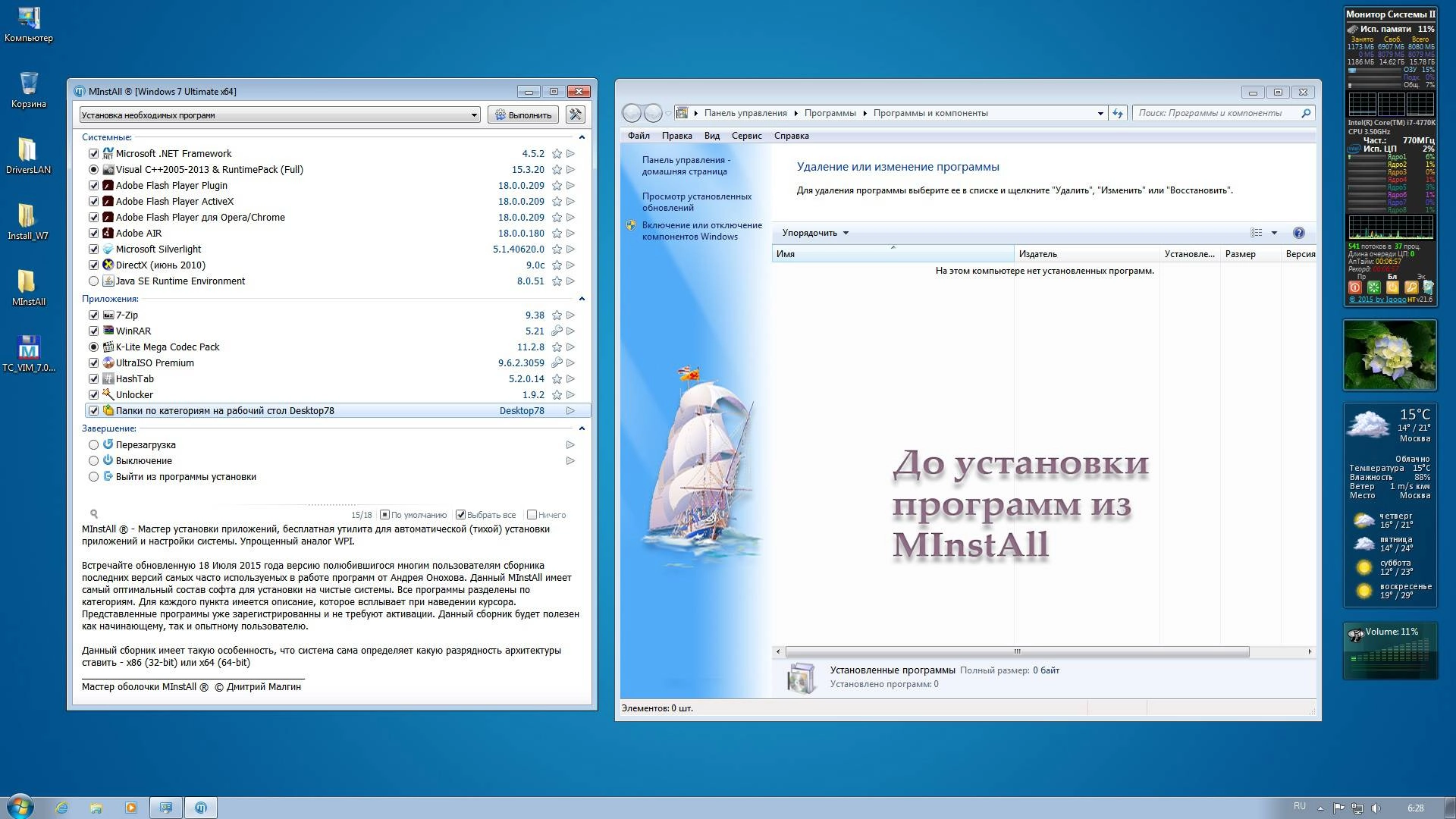The width and height of the screenshot is (1456, 819).
Task: Collapse Приложения section
Action: (582, 299)
